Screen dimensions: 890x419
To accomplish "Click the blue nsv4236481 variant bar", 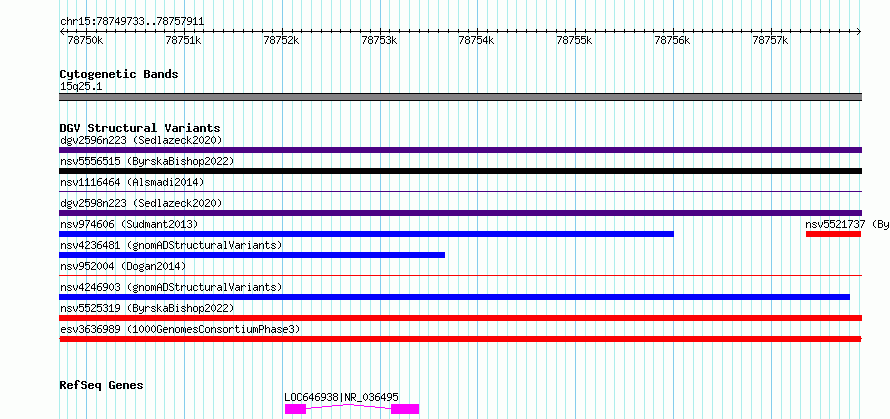I will [x=252, y=255].
